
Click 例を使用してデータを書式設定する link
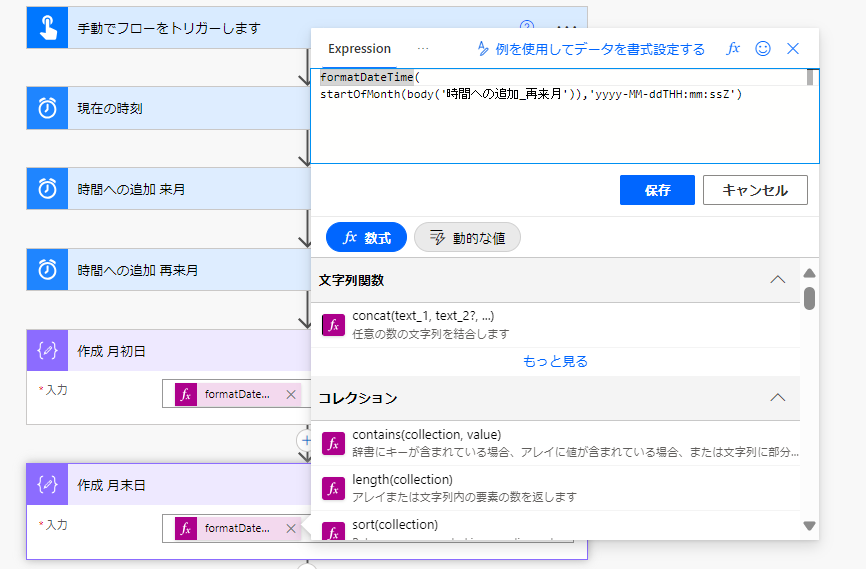coord(591,49)
